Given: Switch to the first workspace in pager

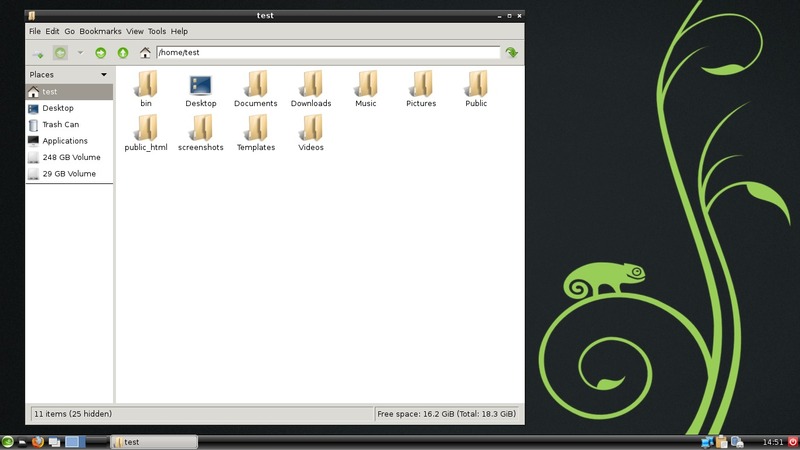Looking at the screenshot, I should pyautogui.click(x=72, y=442).
